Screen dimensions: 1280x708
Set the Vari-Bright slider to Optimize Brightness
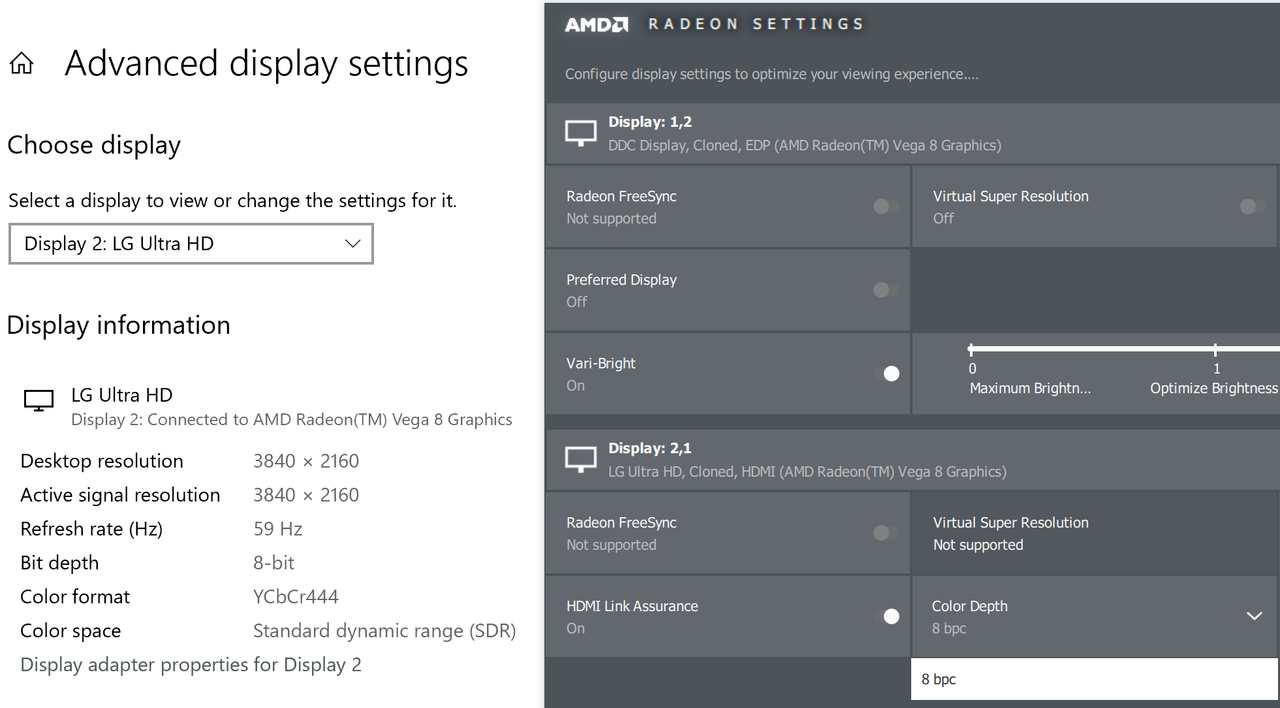pos(1216,350)
